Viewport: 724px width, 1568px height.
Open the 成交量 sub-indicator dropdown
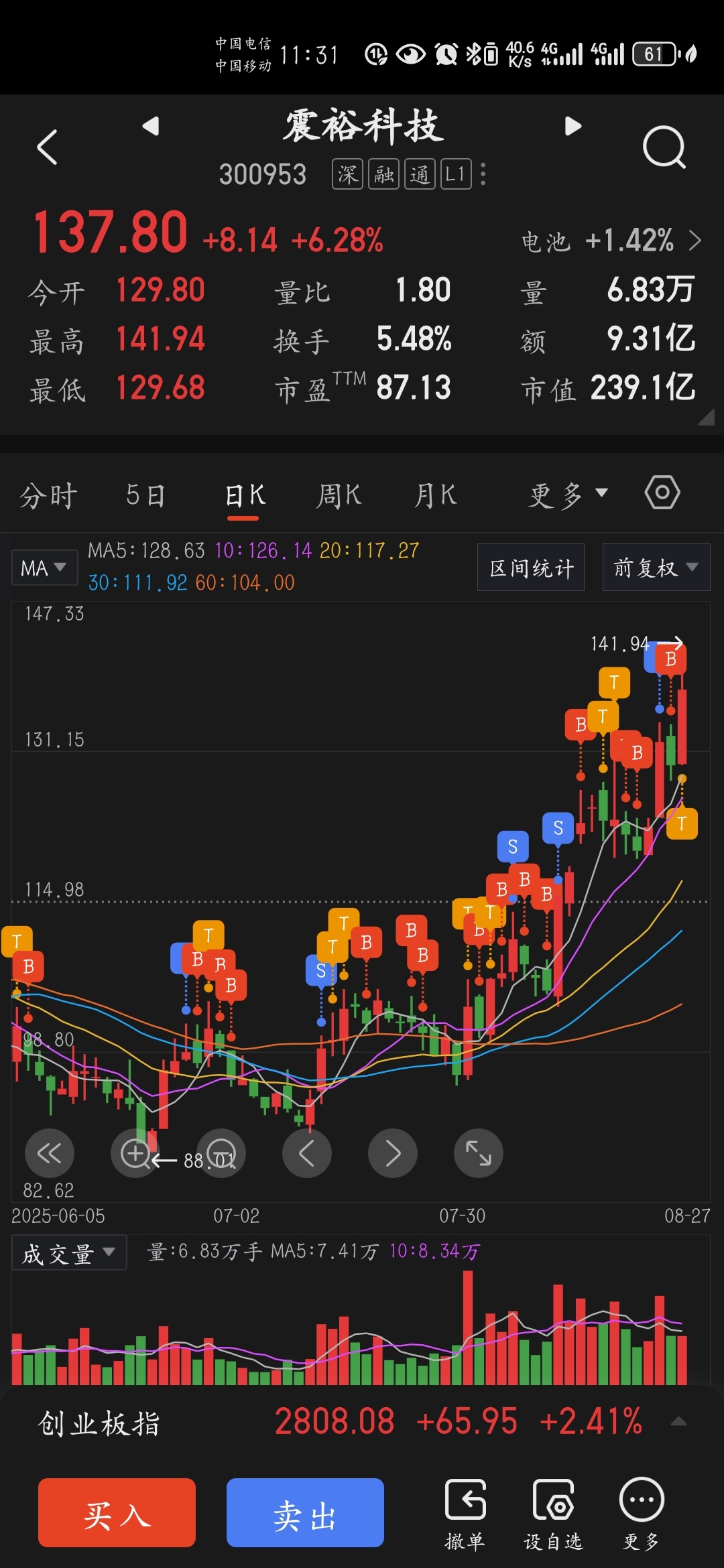[x=69, y=1253]
